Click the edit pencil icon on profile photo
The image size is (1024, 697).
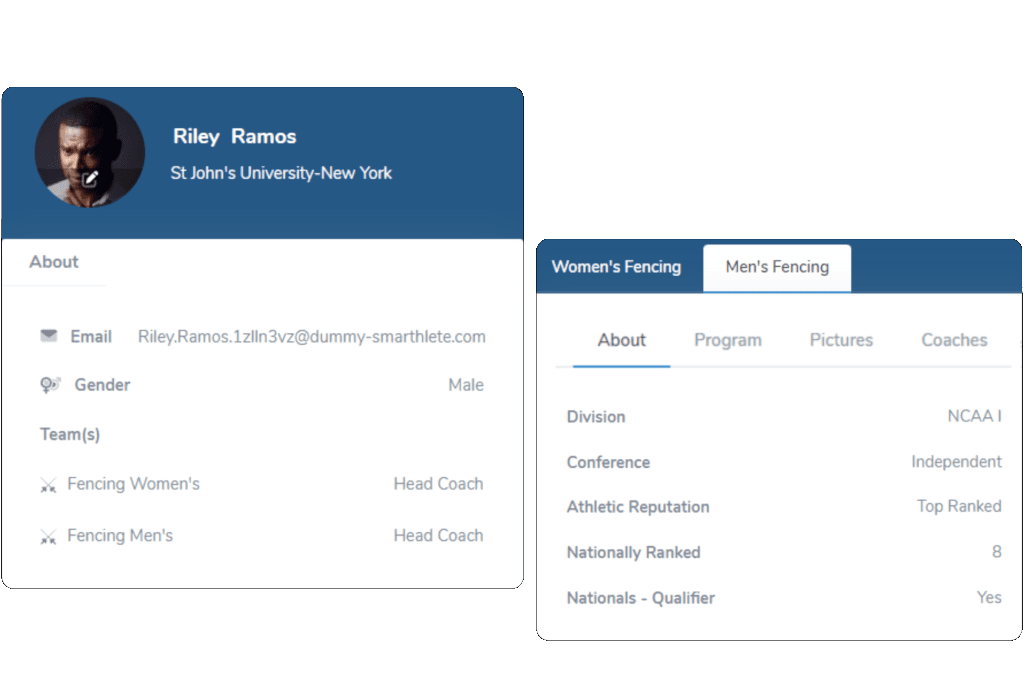[x=91, y=179]
